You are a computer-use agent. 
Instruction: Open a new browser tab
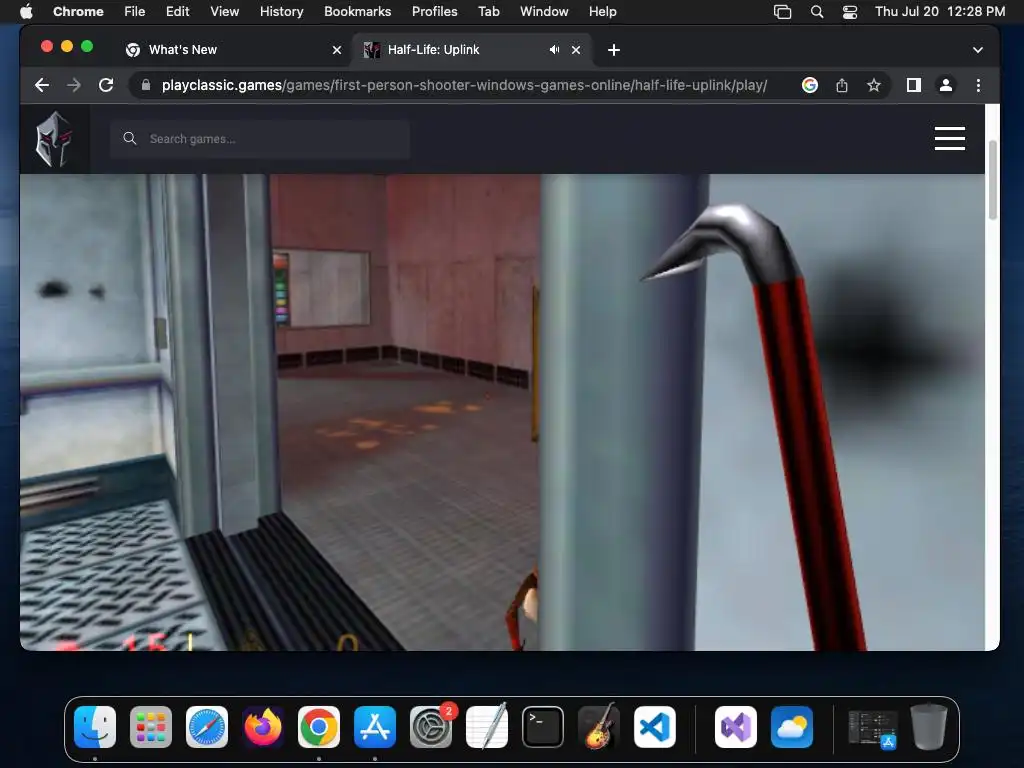tap(614, 50)
